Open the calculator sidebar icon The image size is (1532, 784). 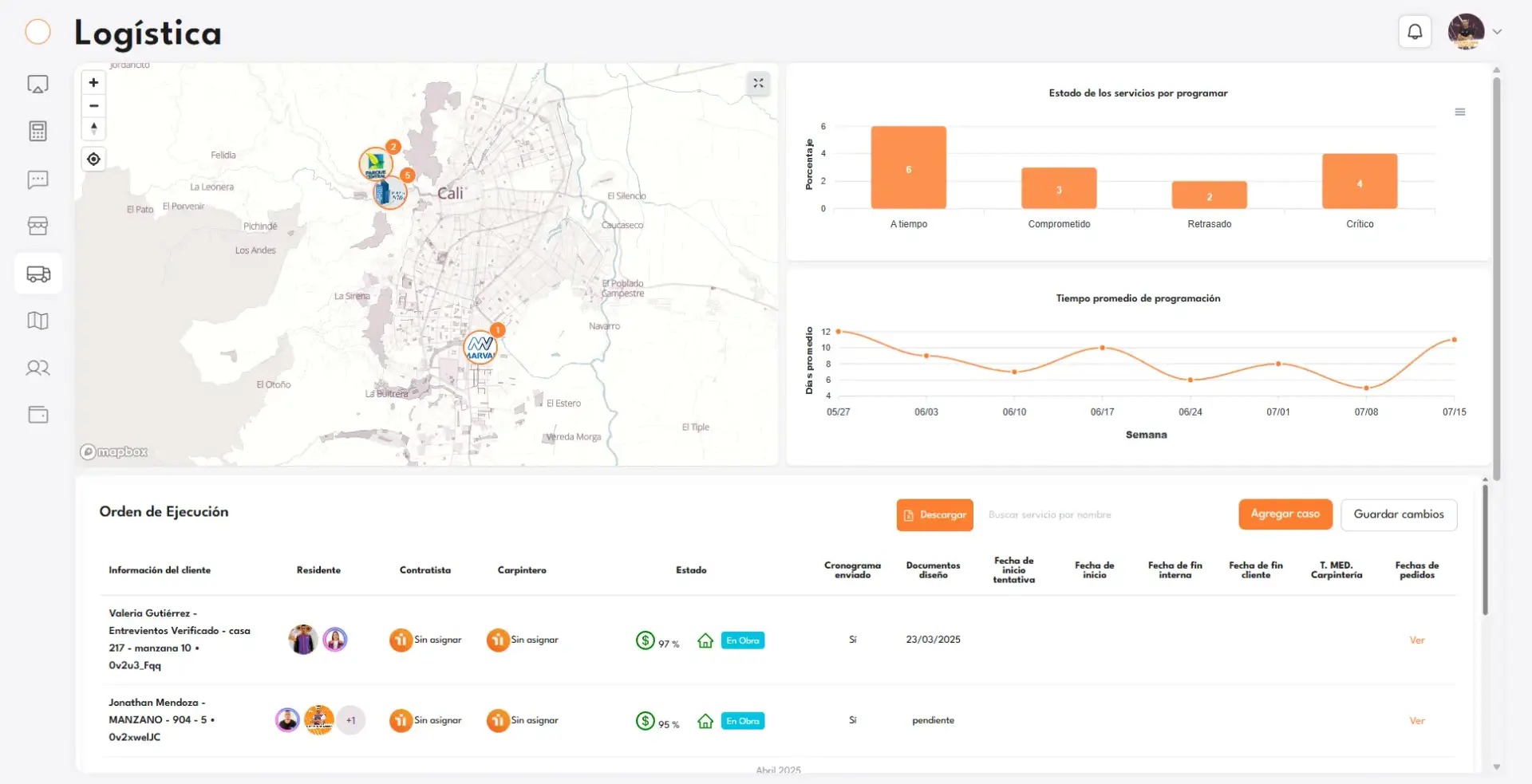(38, 132)
